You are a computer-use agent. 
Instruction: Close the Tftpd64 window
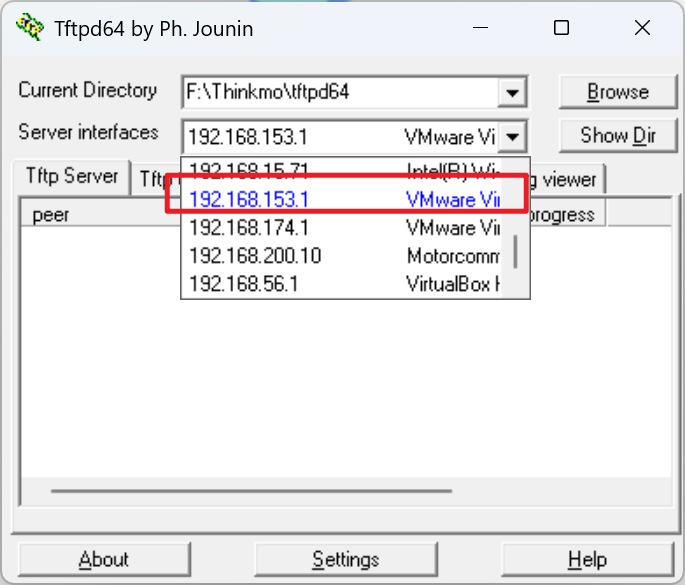pyautogui.click(x=642, y=28)
